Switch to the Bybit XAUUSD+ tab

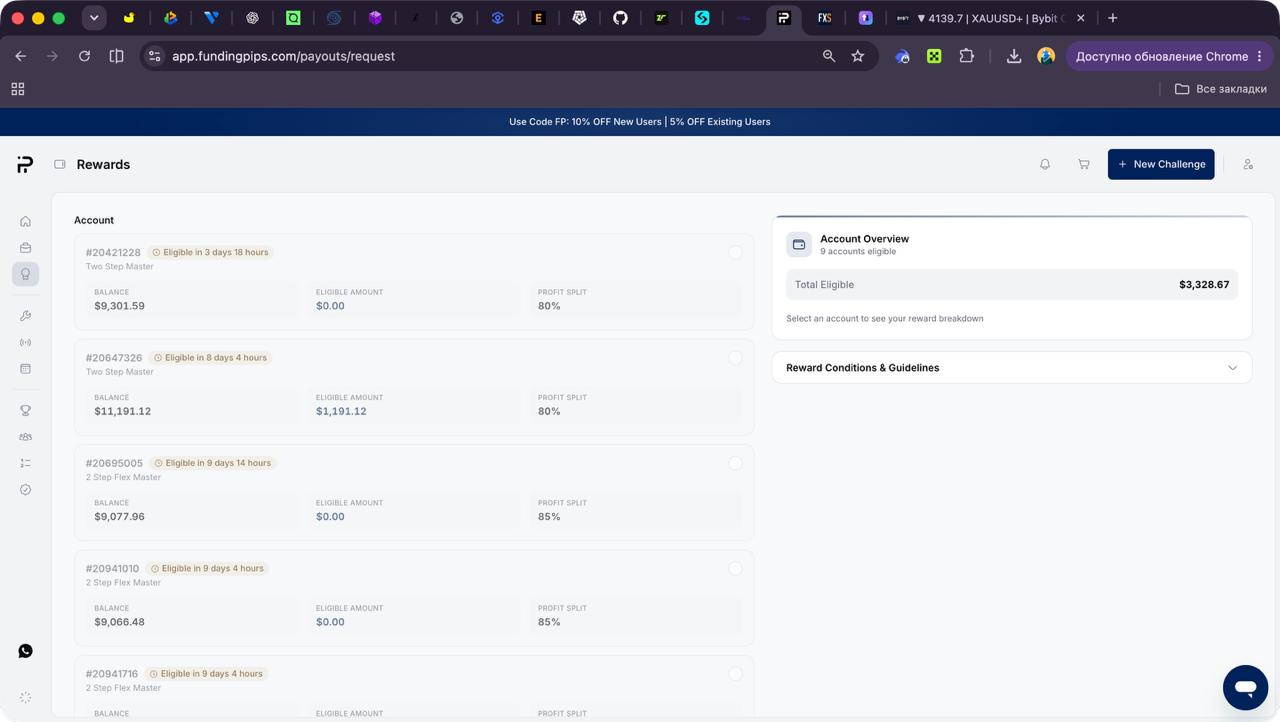pos(988,18)
